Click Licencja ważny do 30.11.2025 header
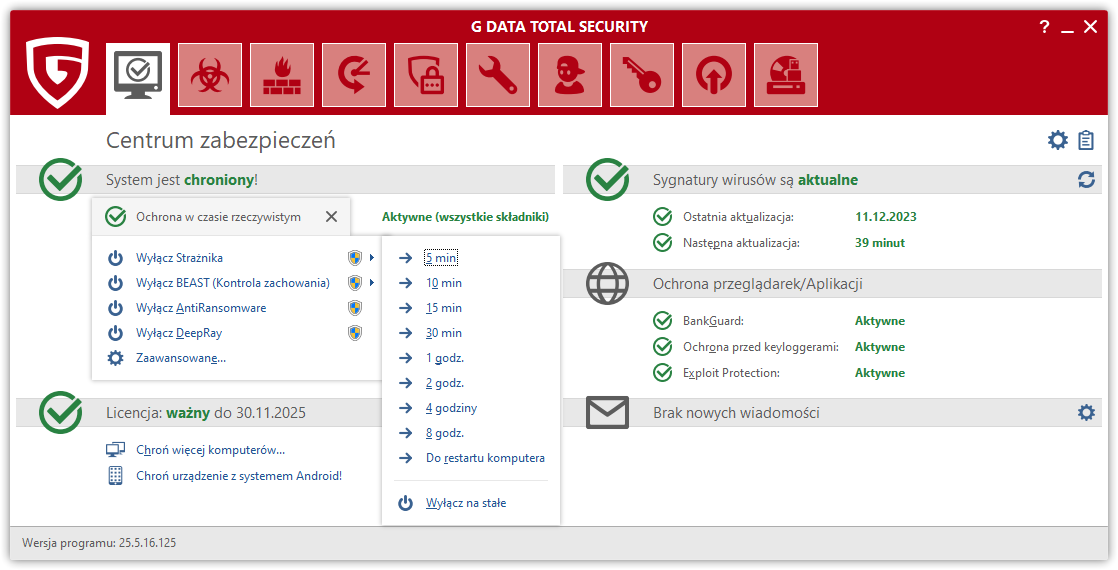Viewport: 1118px width, 570px height. point(206,413)
